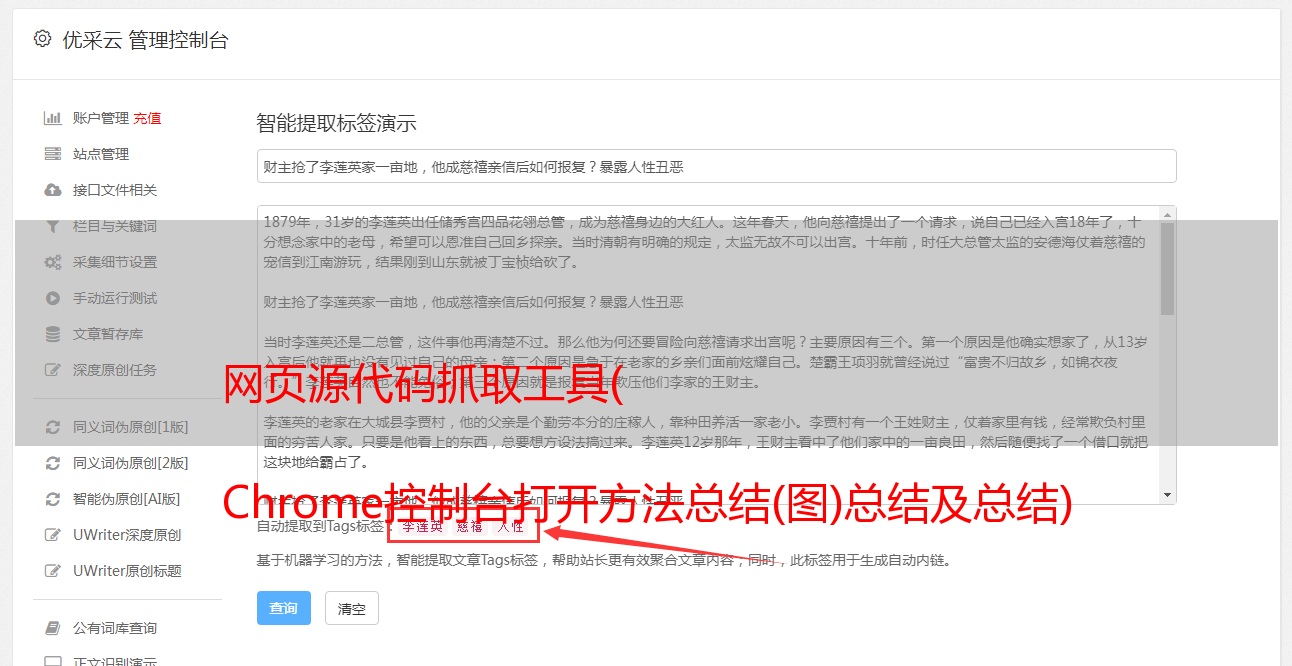
Task: Click the text area scrollbar down arrow
Action: tap(1168, 496)
